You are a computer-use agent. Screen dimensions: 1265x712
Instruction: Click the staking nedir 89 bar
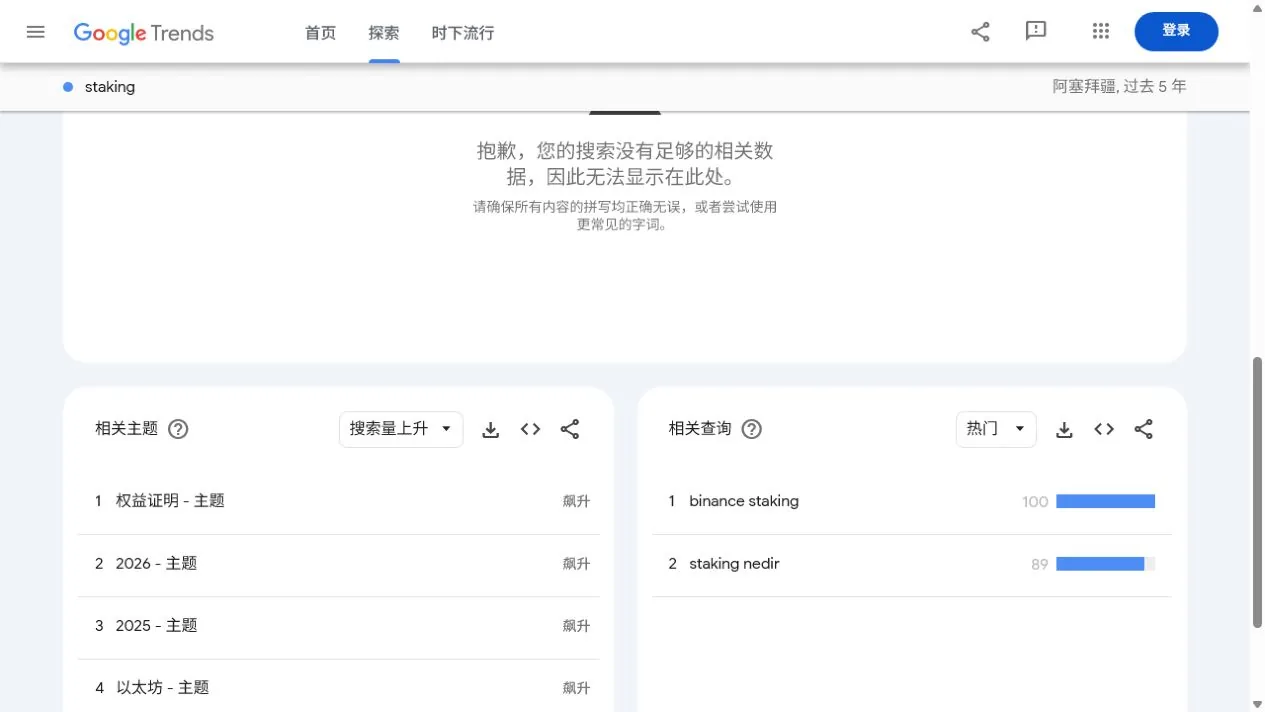tap(1105, 564)
